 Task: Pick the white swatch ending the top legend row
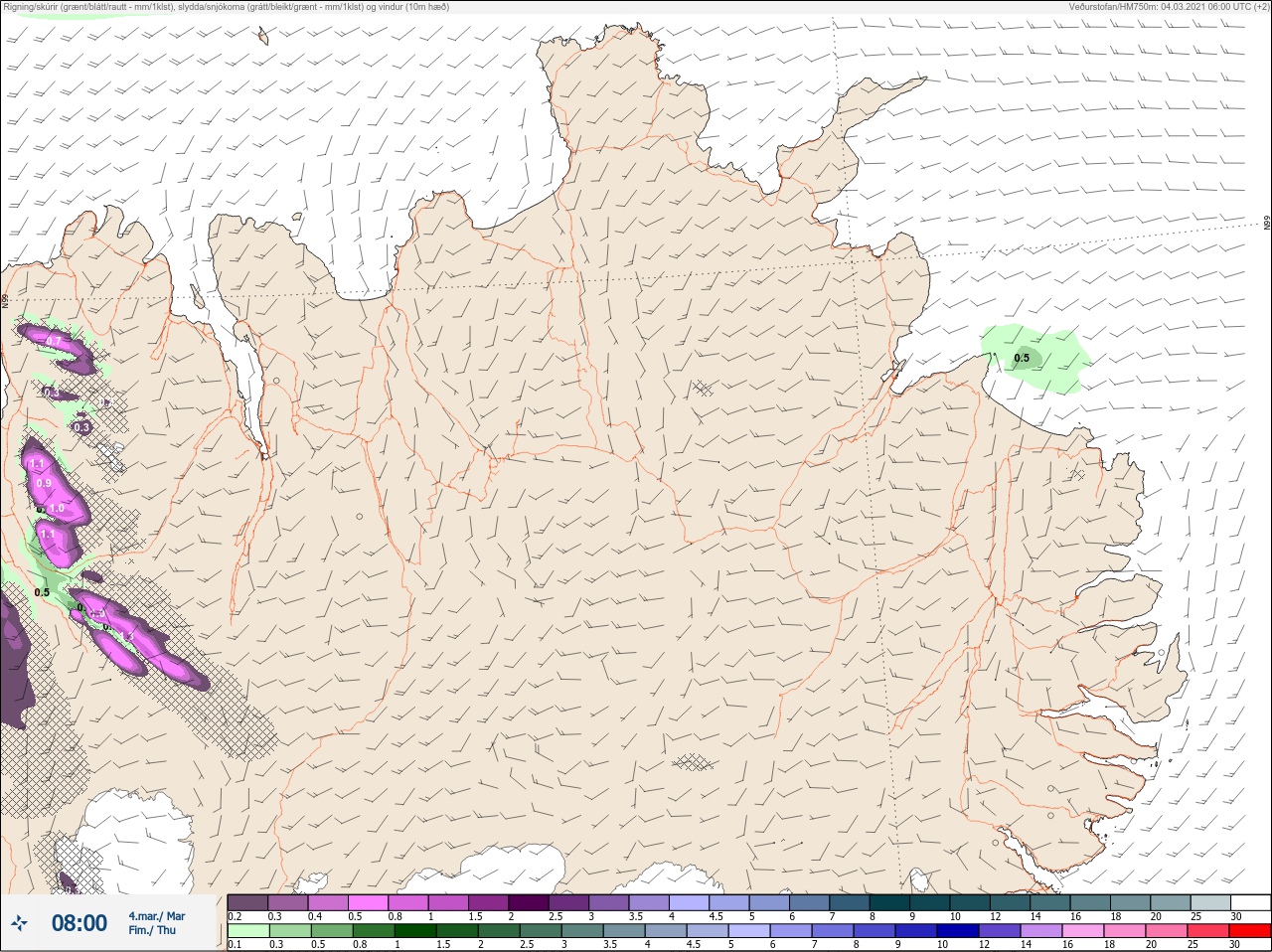tap(1251, 902)
